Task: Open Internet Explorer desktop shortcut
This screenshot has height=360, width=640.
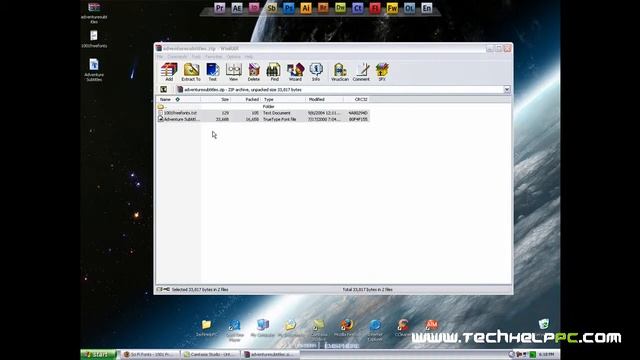Action: tap(375, 330)
